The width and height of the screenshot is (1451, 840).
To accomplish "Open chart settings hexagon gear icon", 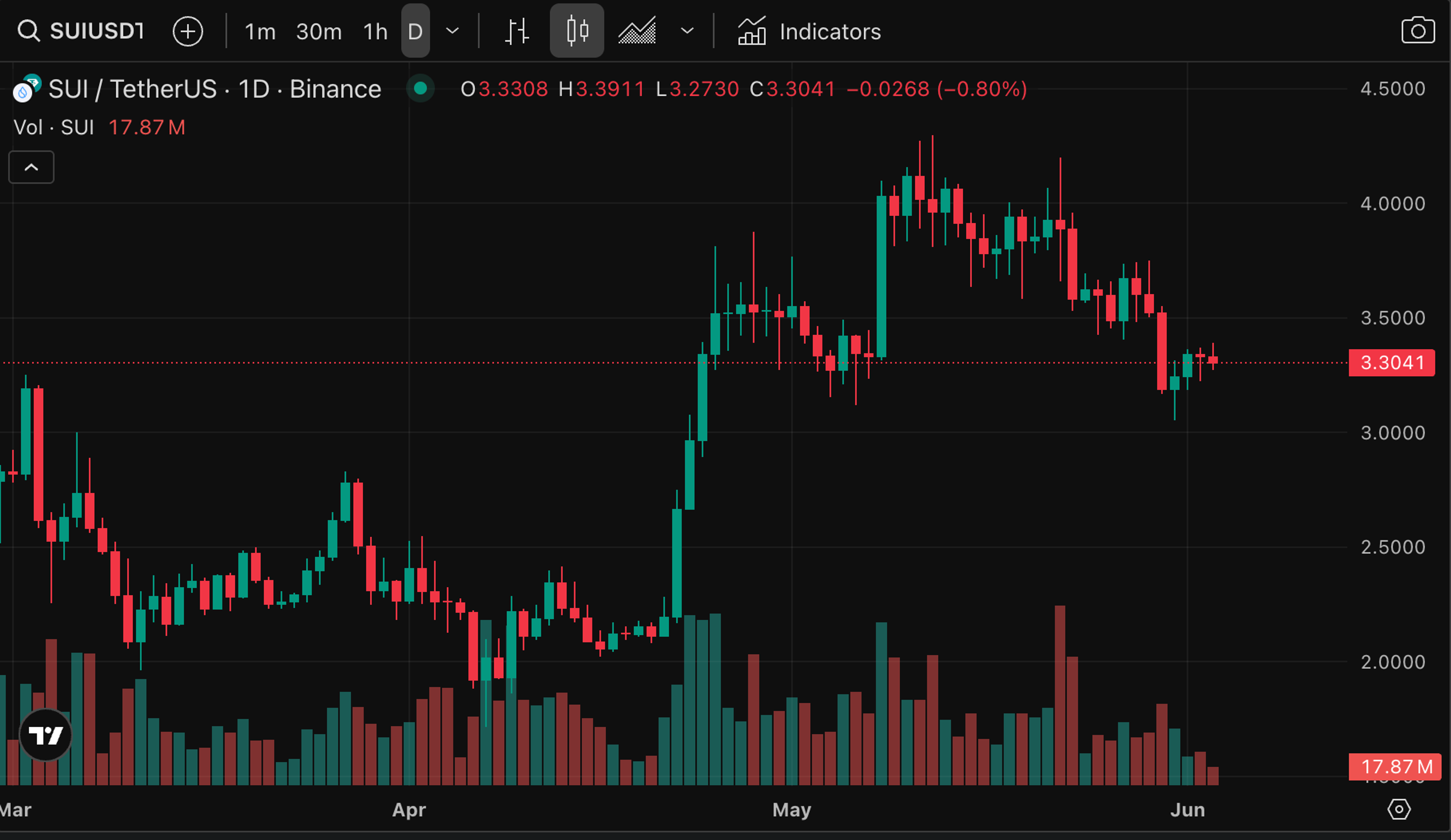I will coord(1398,809).
